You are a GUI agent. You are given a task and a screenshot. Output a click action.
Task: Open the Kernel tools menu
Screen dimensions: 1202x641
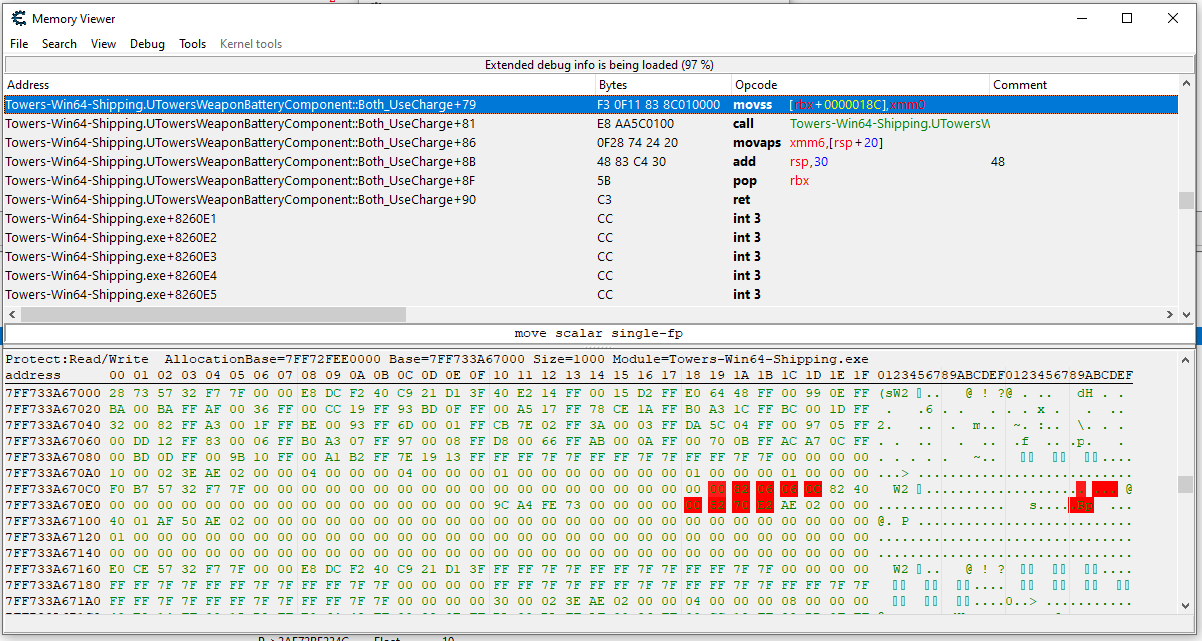[251, 44]
